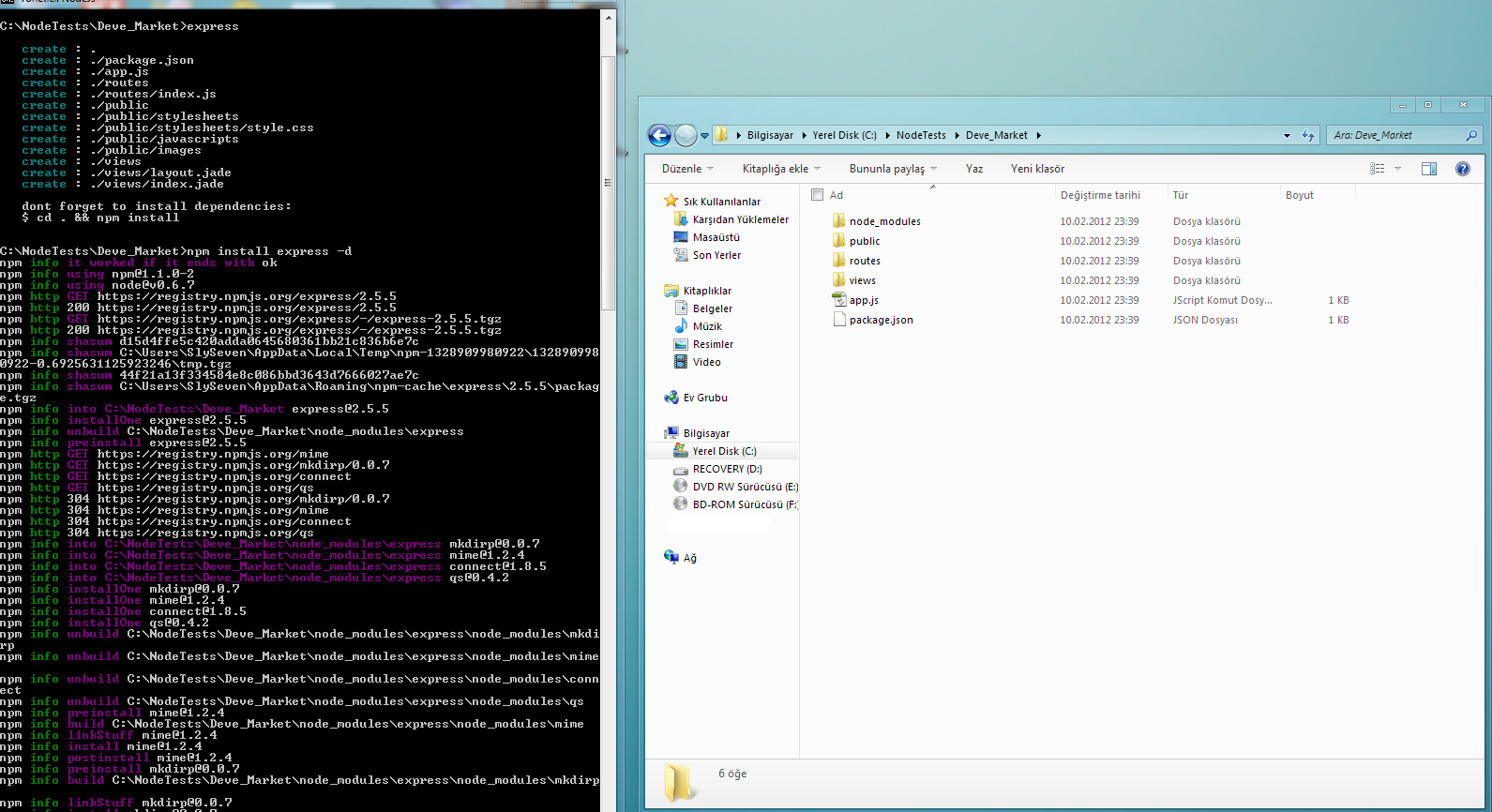This screenshot has height=812, width=1492.
Task: Open address bar history dropdown
Action: [x=1287, y=136]
